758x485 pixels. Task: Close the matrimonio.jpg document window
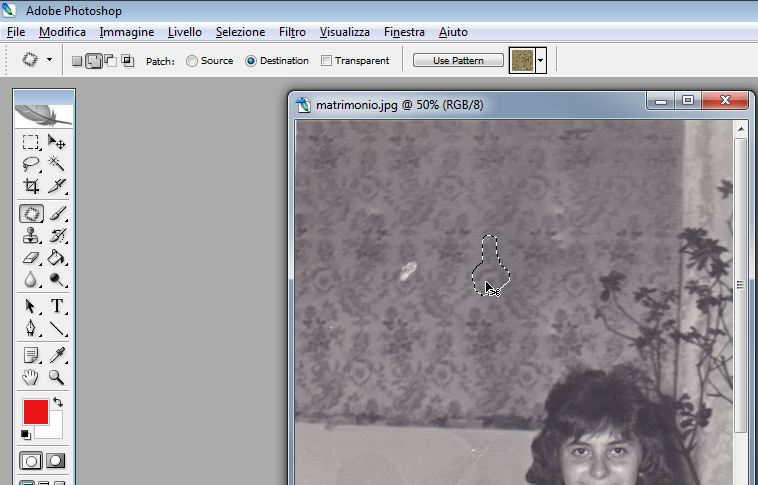tap(725, 101)
